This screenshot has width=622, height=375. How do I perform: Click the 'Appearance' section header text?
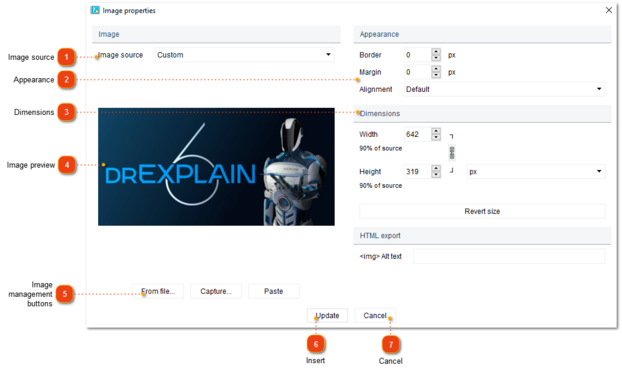pyautogui.click(x=379, y=34)
